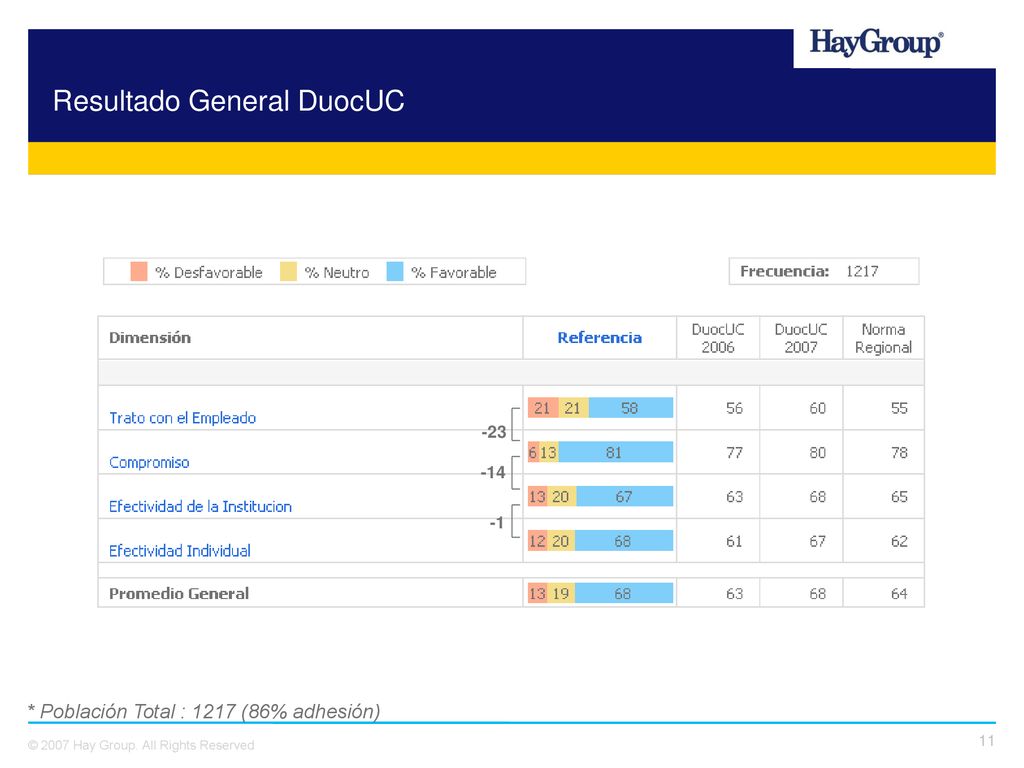Click the DuocUC 2006 column header
1024x768 pixels.
coord(718,338)
